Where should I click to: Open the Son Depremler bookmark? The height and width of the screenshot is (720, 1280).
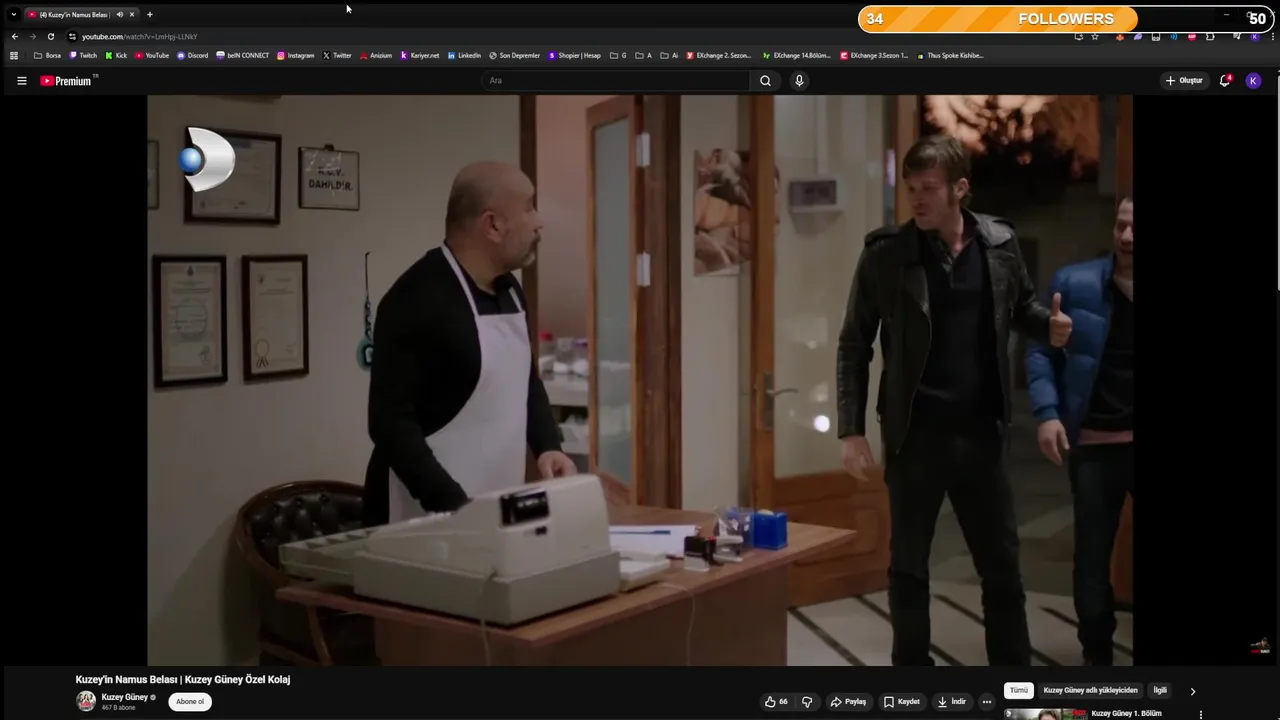pyautogui.click(x=514, y=56)
